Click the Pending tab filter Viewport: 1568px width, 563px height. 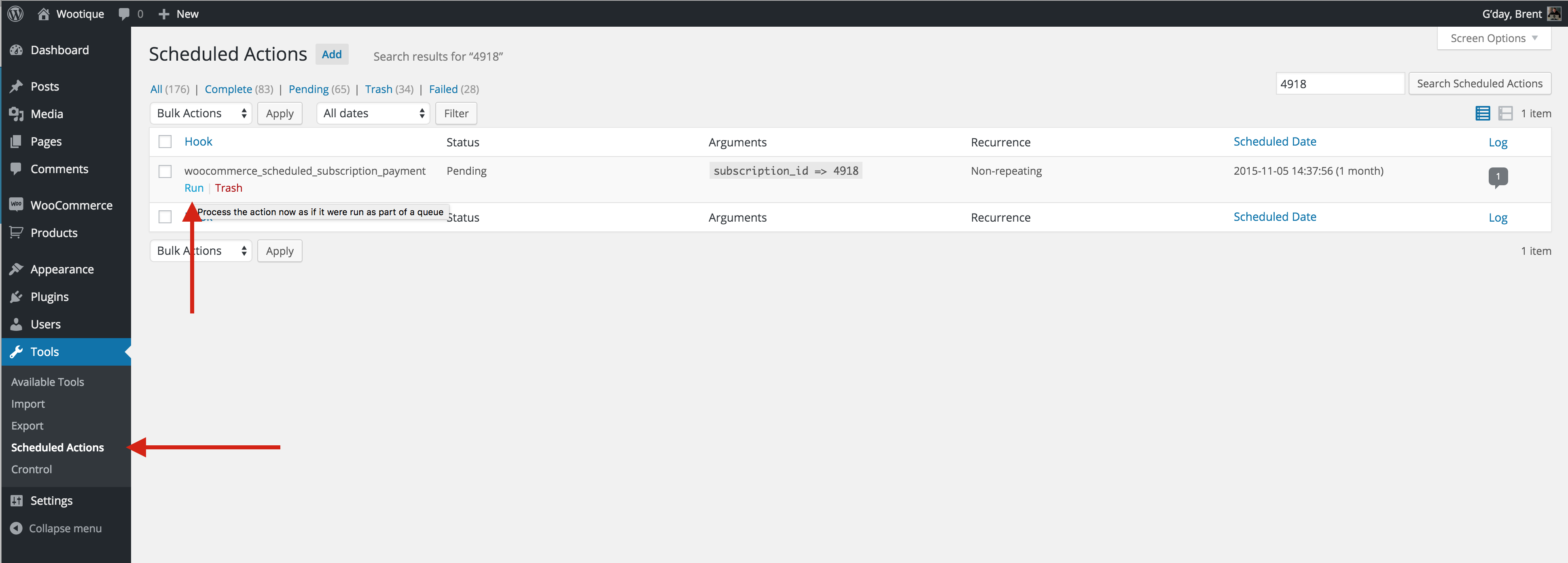click(307, 89)
